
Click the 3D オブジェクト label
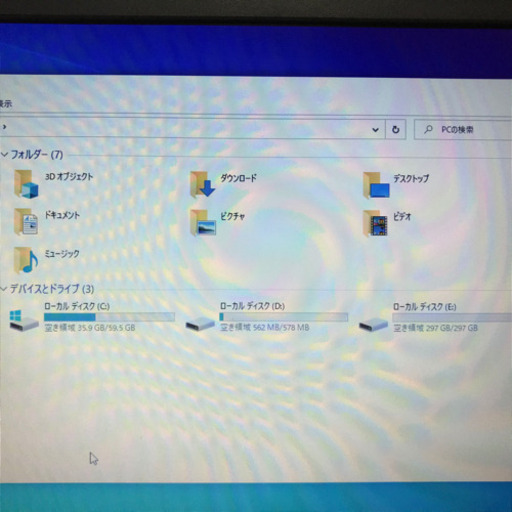tap(69, 177)
